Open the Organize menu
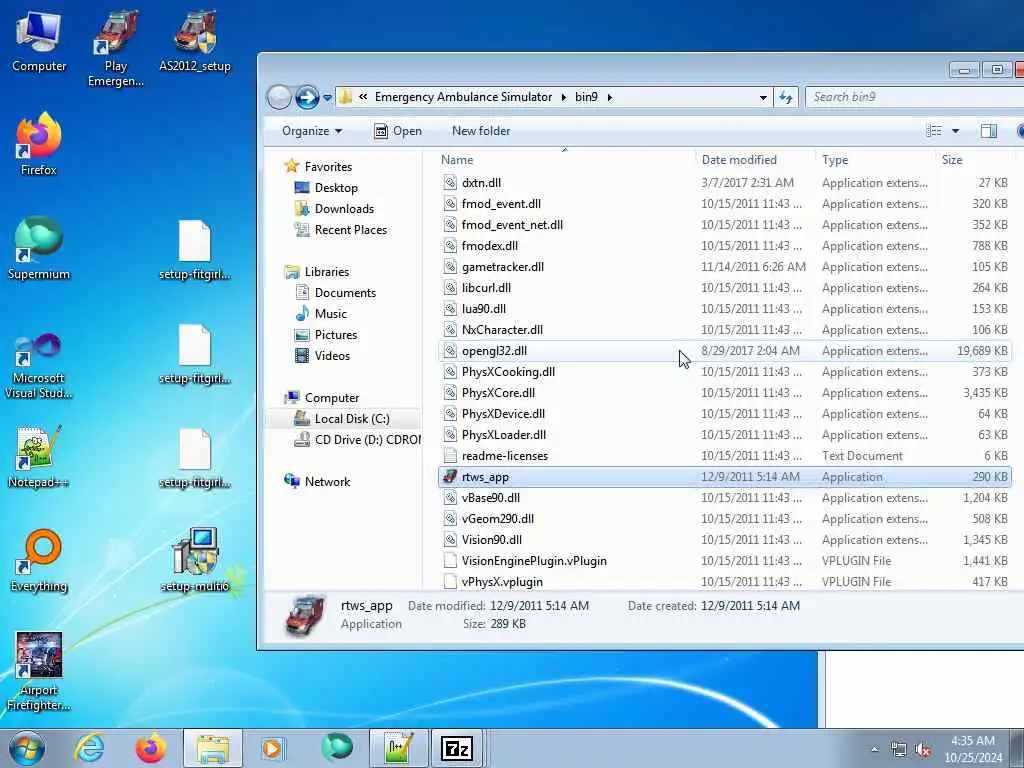This screenshot has width=1024, height=768. click(312, 131)
